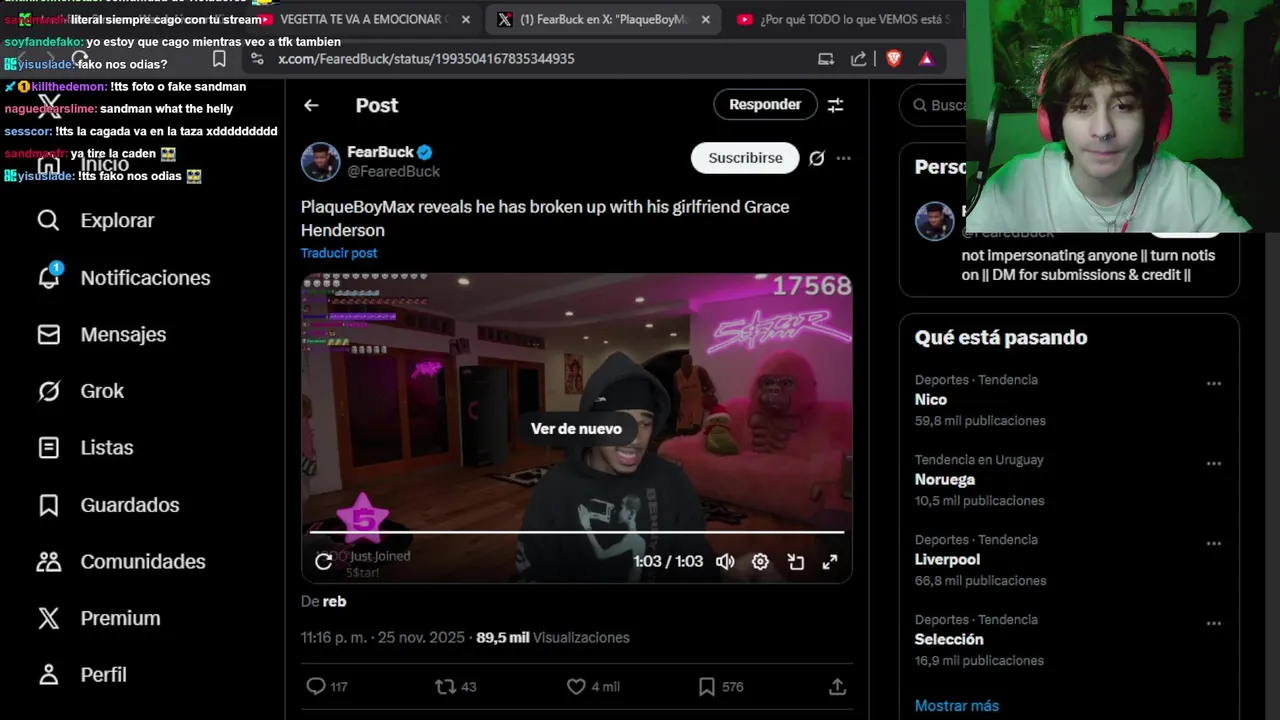
Task: Click the video progress bar
Action: 576,531
